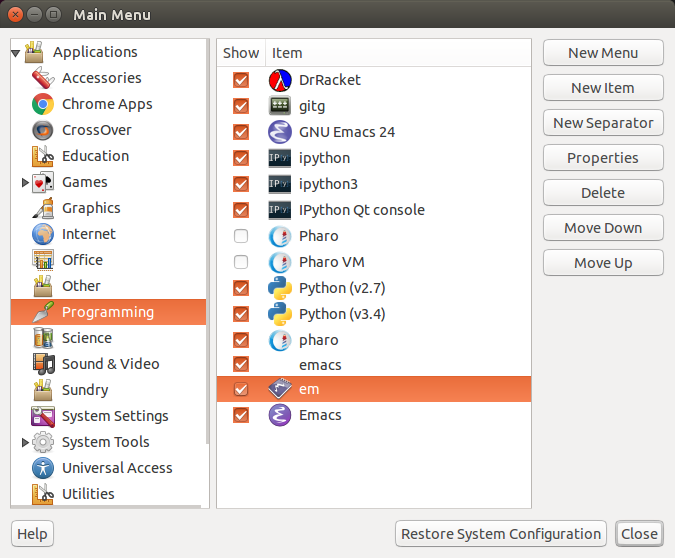
Task: Open the Help dialog
Action: (32, 534)
